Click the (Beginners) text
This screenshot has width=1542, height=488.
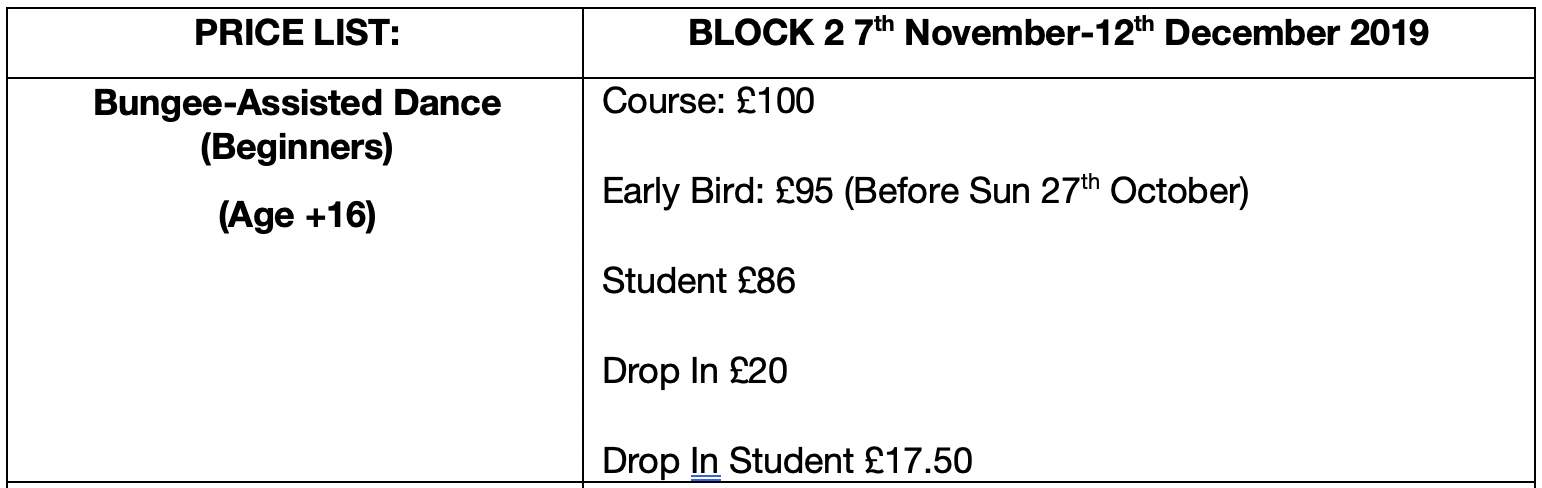pyautogui.click(x=297, y=148)
